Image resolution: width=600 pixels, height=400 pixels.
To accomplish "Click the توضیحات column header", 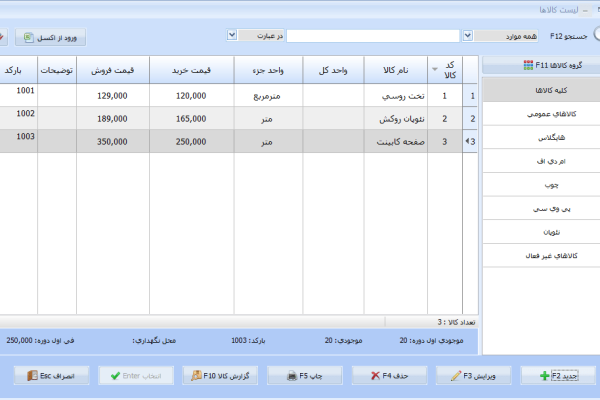I will coord(57,70).
